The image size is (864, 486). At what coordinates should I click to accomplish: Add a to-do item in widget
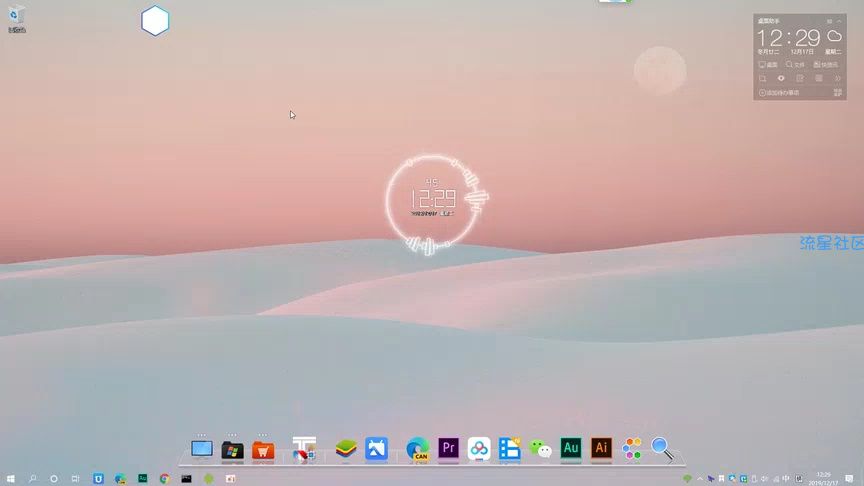pyautogui.click(x=779, y=93)
